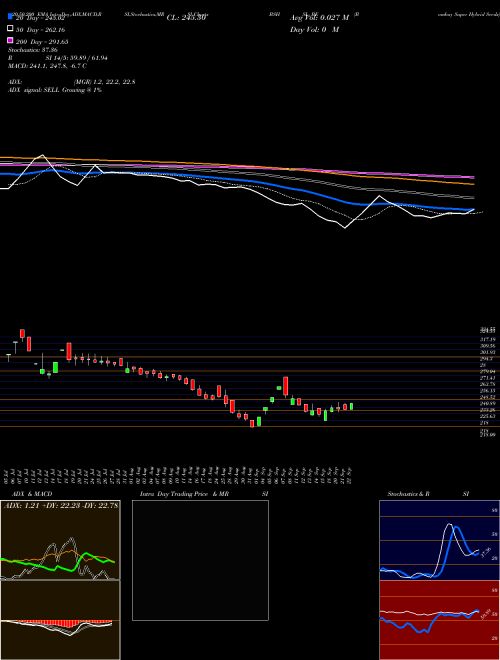Click the '(MGR) 1.2, 22.2, 22.8' ADX values
The image size is (500, 660).
pyautogui.click(x=104, y=82)
